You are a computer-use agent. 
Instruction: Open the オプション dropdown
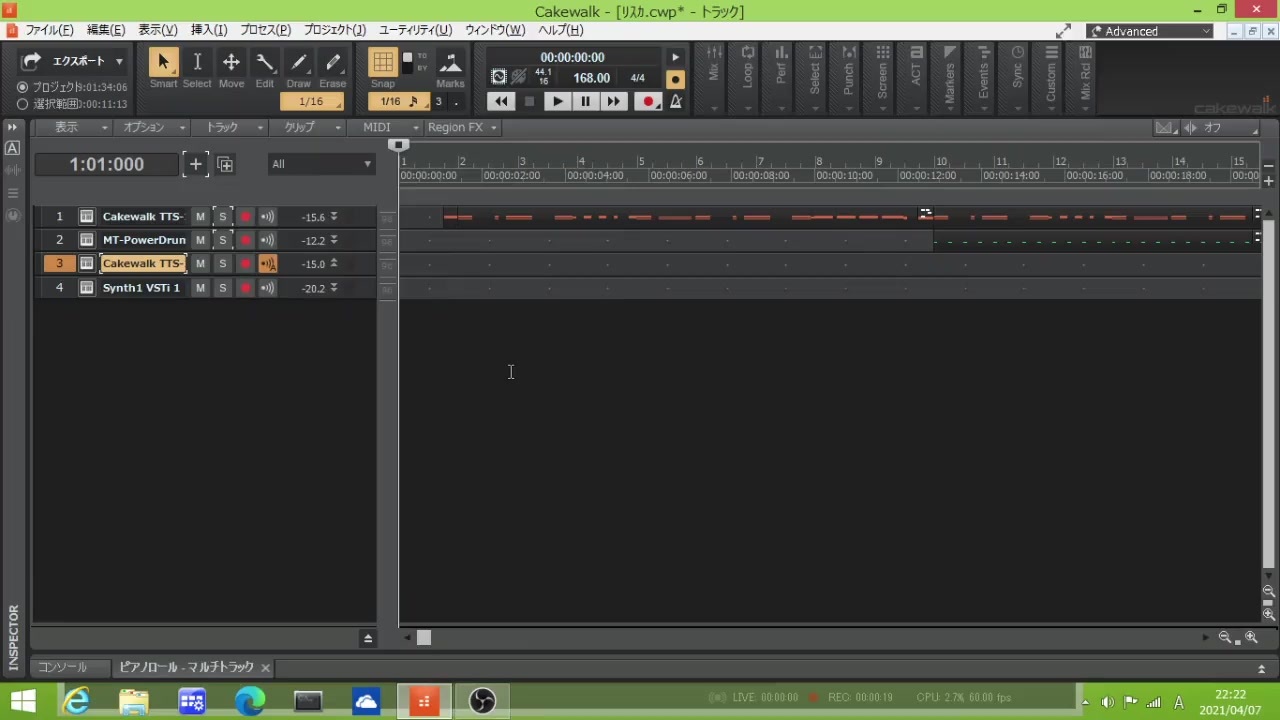[153, 127]
